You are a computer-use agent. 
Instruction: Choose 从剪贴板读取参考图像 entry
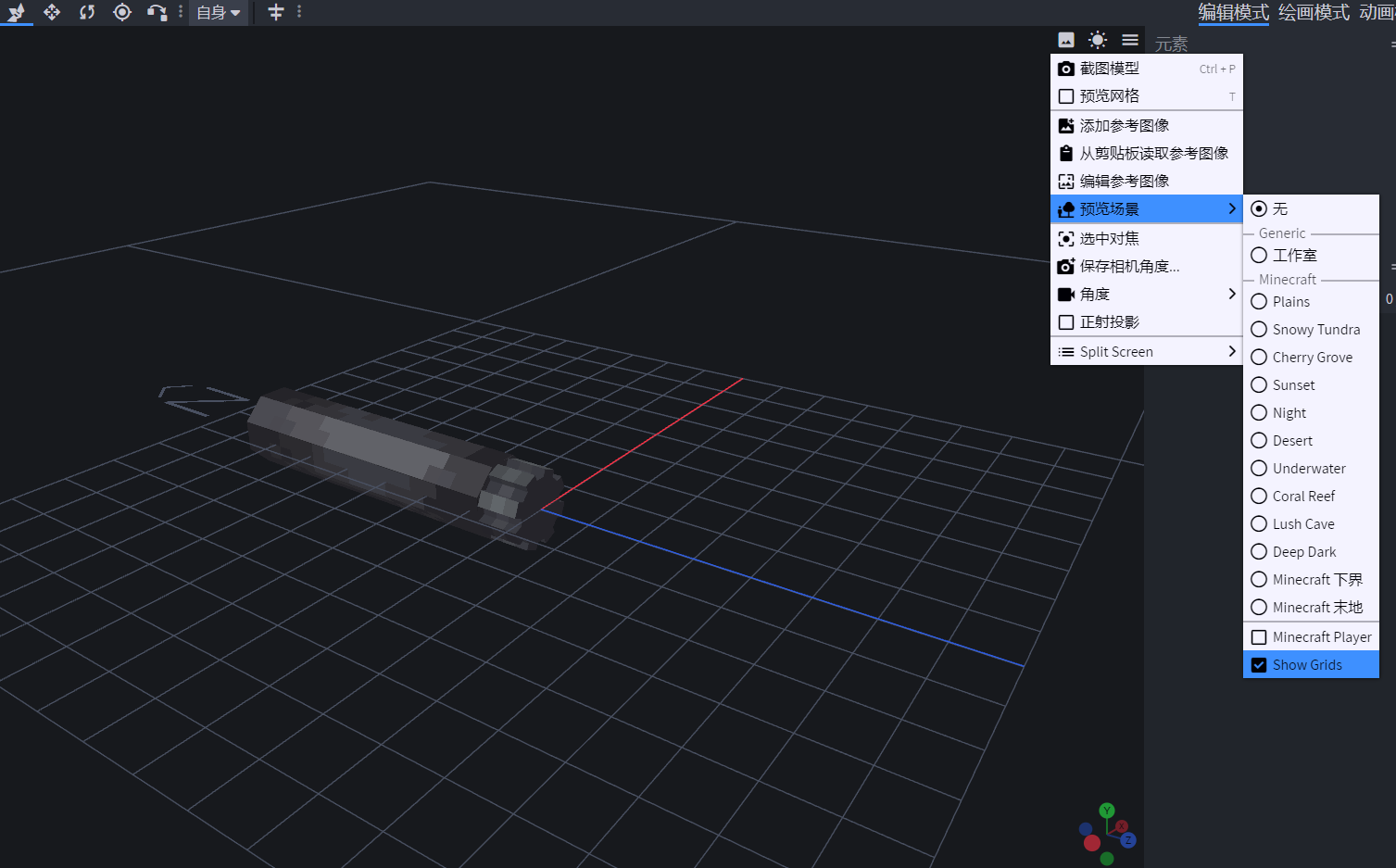click(x=1146, y=154)
